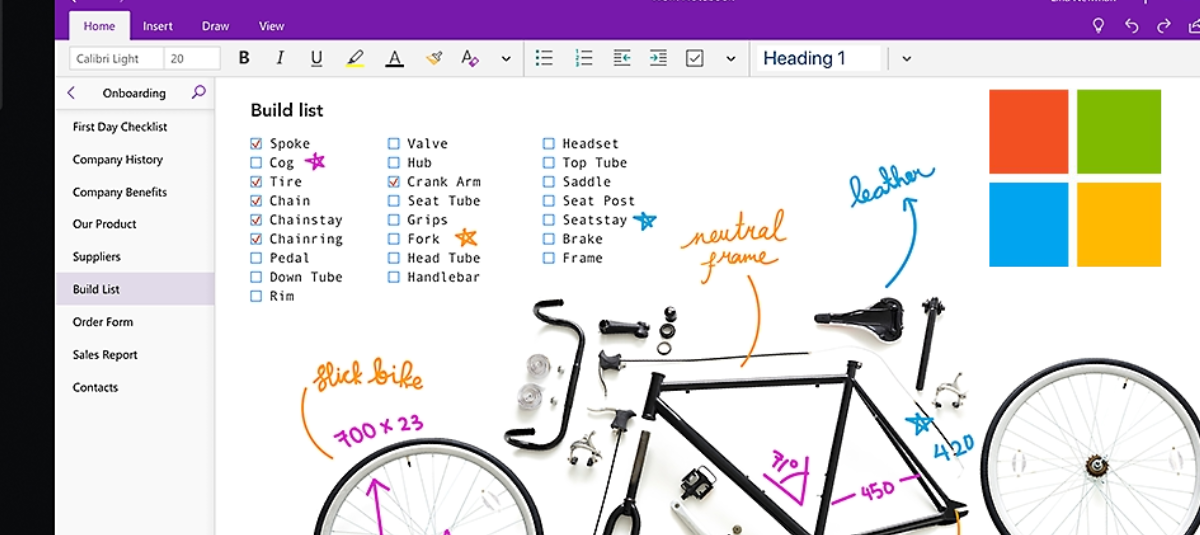1200x535 pixels.
Task: Select the format painter icon
Action: (x=433, y=58)
